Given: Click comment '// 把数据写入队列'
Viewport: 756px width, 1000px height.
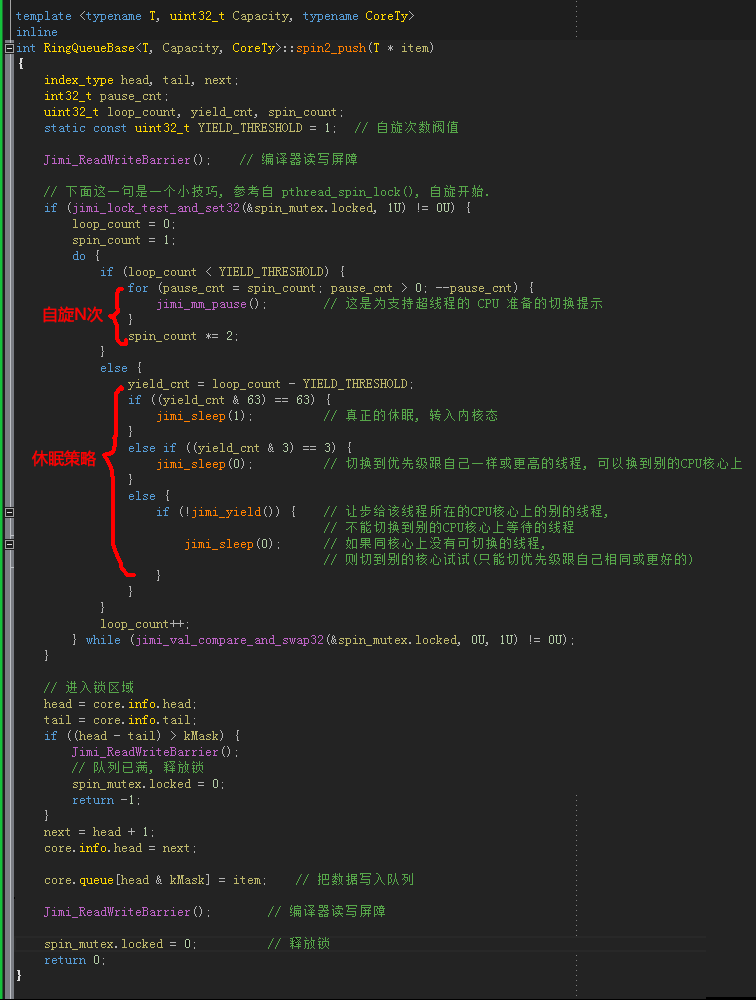Looking at the screenshot, I should [x=355, y=879].
